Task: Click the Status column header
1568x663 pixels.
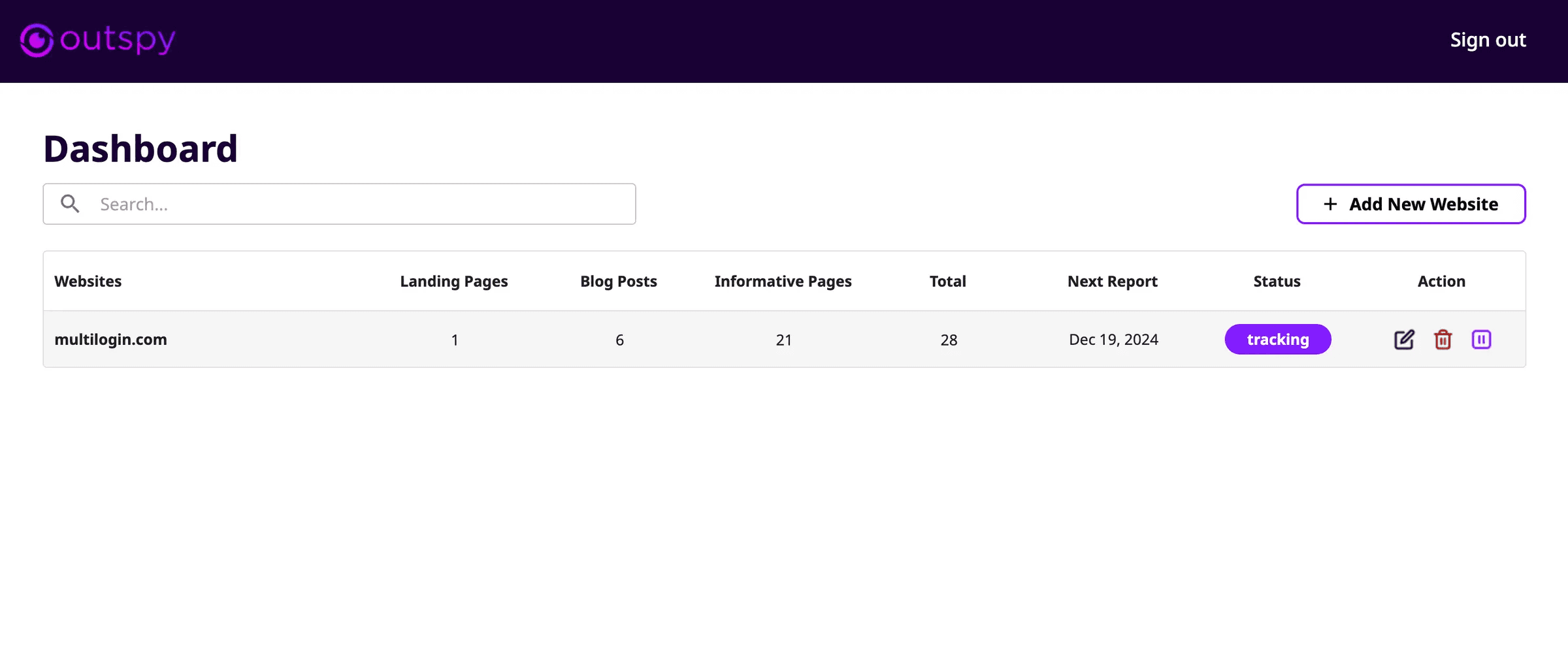Action: click(x=1277, y=282)
